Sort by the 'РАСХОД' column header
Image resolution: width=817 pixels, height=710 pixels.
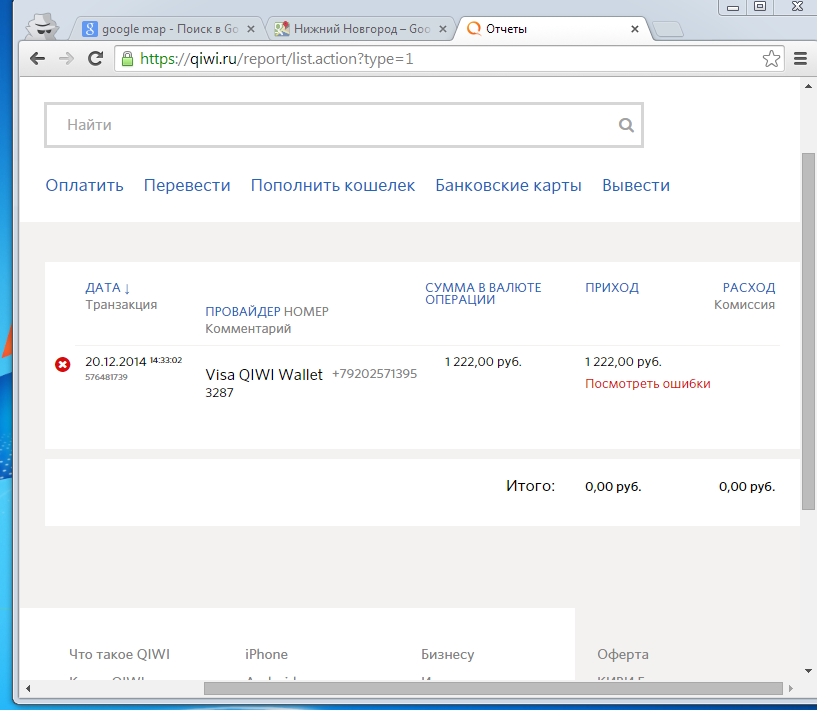749,288
